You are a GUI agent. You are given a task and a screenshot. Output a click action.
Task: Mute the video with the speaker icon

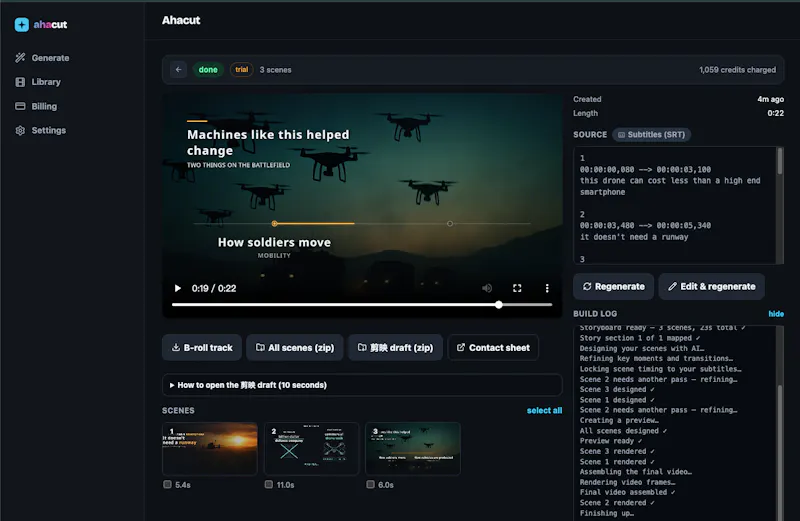(487, 288)
